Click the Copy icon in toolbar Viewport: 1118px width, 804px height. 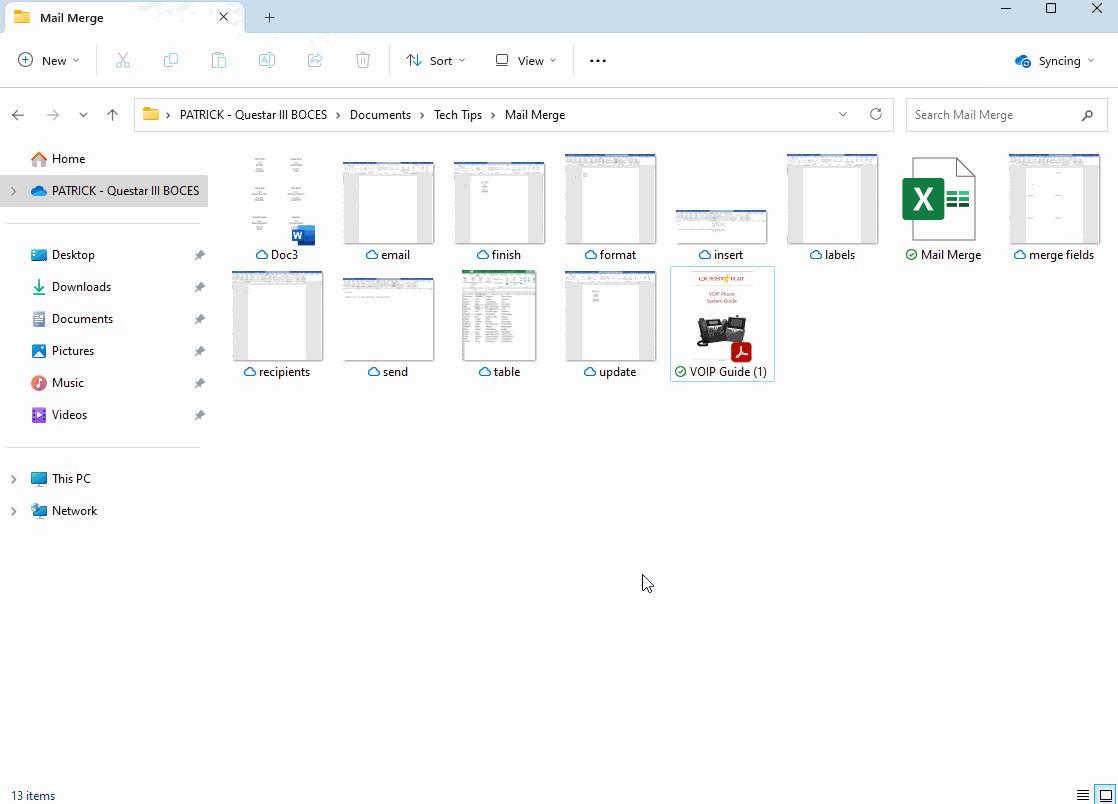pyautogui.click(x=170, y=61)
